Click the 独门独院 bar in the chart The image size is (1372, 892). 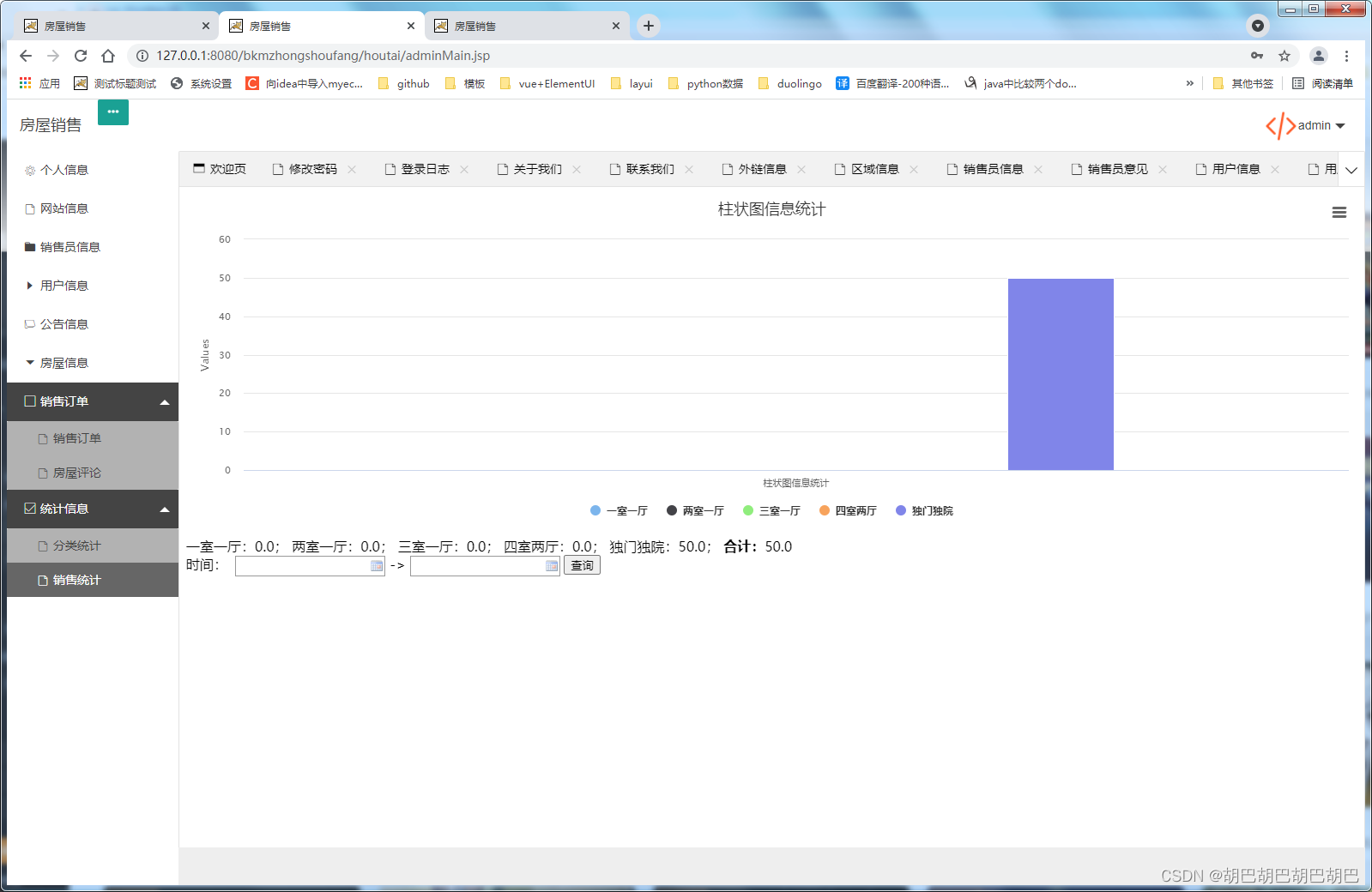tap(1061, 374)
